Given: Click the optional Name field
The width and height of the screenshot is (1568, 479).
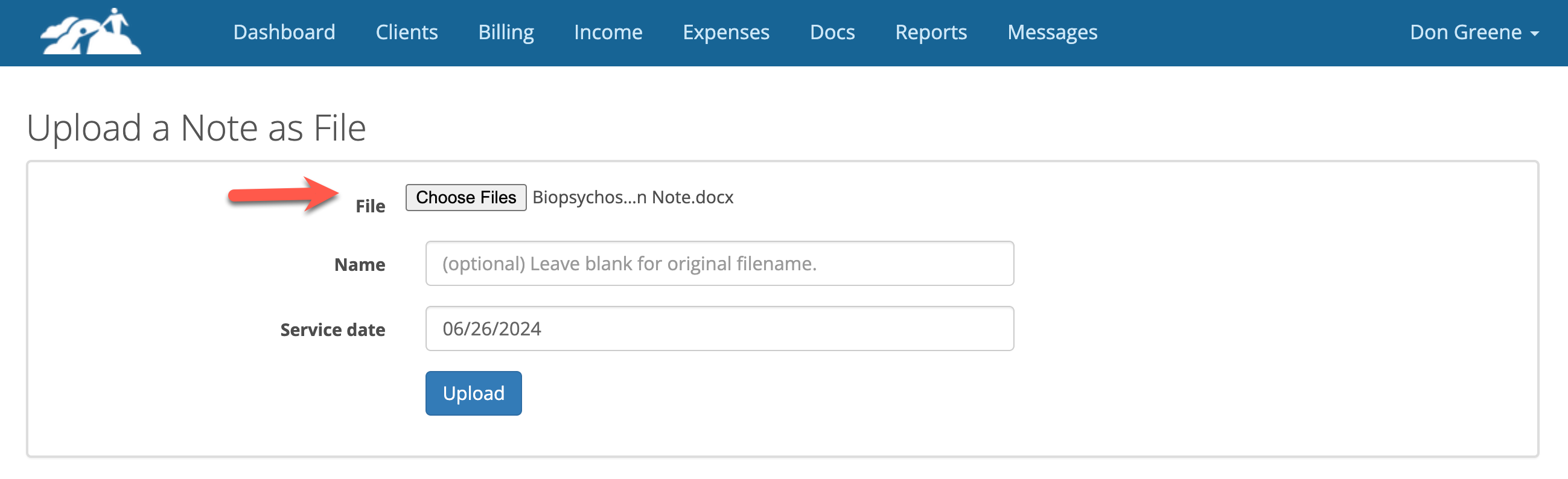Looking at the screenshot, I should 718,263.
